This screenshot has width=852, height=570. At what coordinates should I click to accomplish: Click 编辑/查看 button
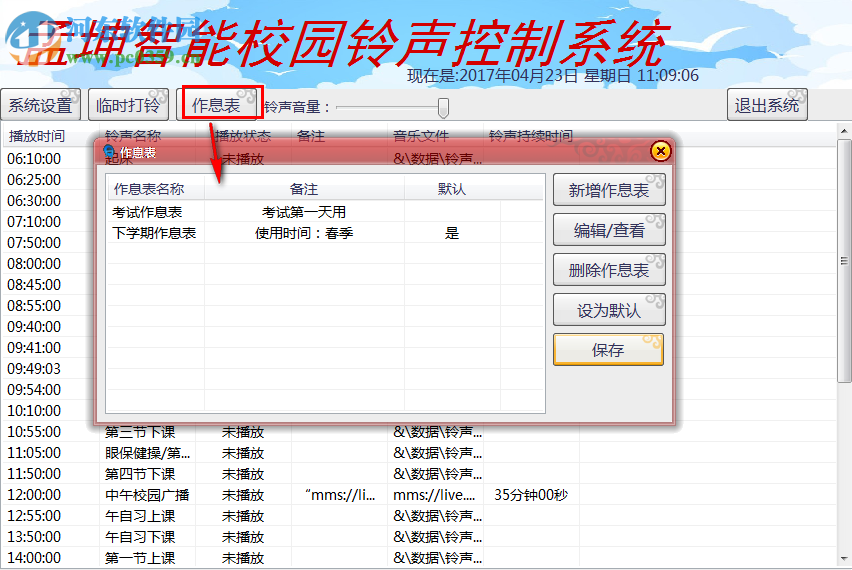(x=609, y=230)
